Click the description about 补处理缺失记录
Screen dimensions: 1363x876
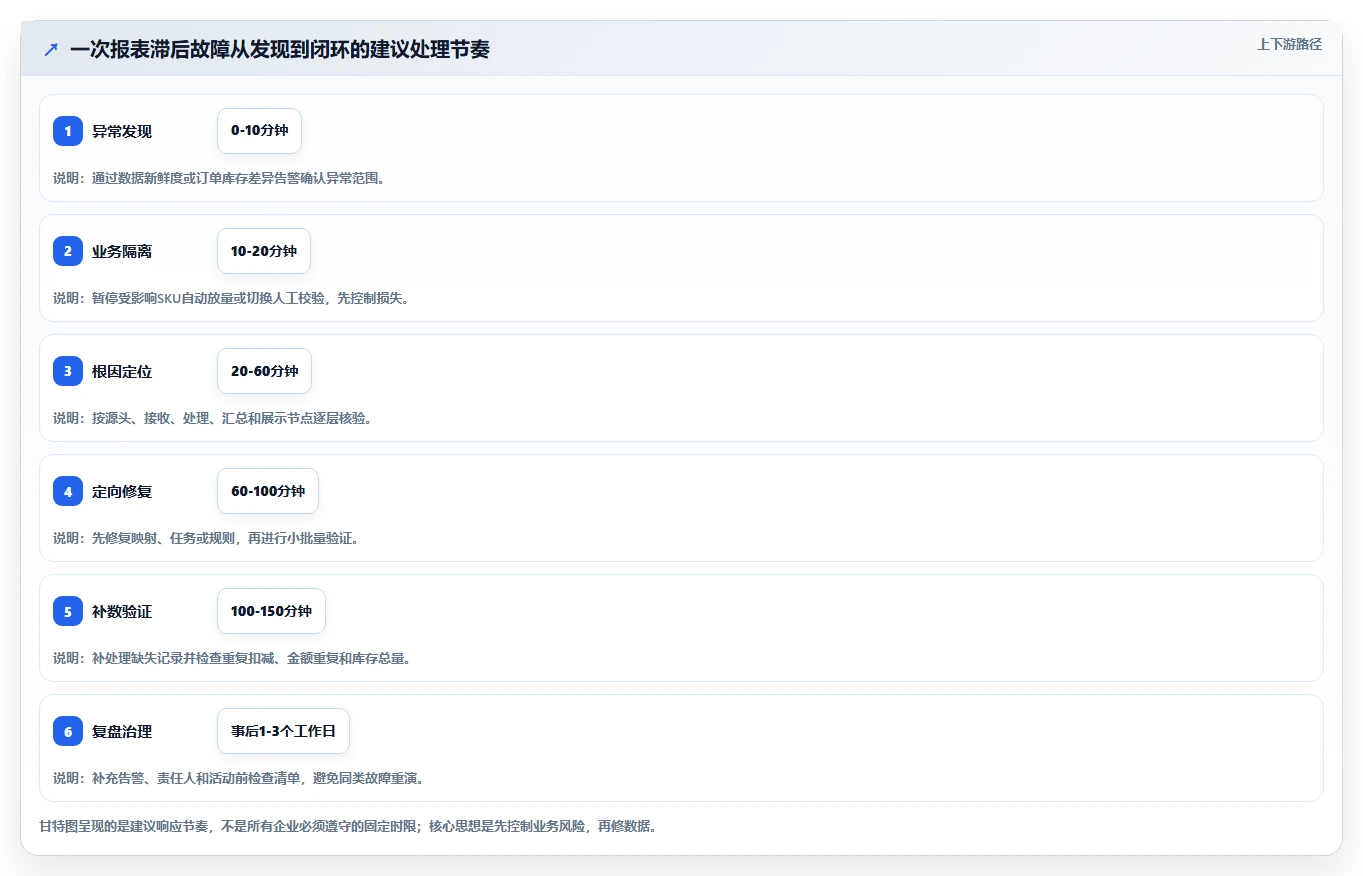232,658
